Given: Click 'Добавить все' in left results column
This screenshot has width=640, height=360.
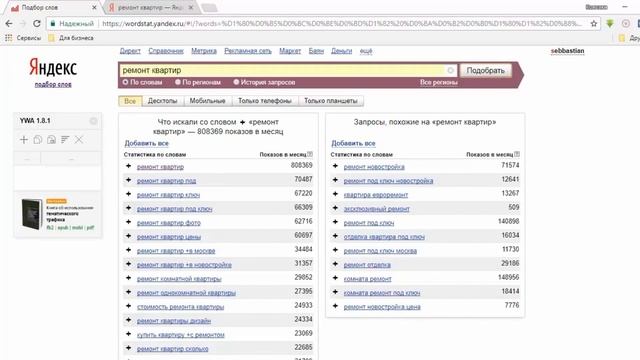Looking at the screenshot, I should [147, 143].
